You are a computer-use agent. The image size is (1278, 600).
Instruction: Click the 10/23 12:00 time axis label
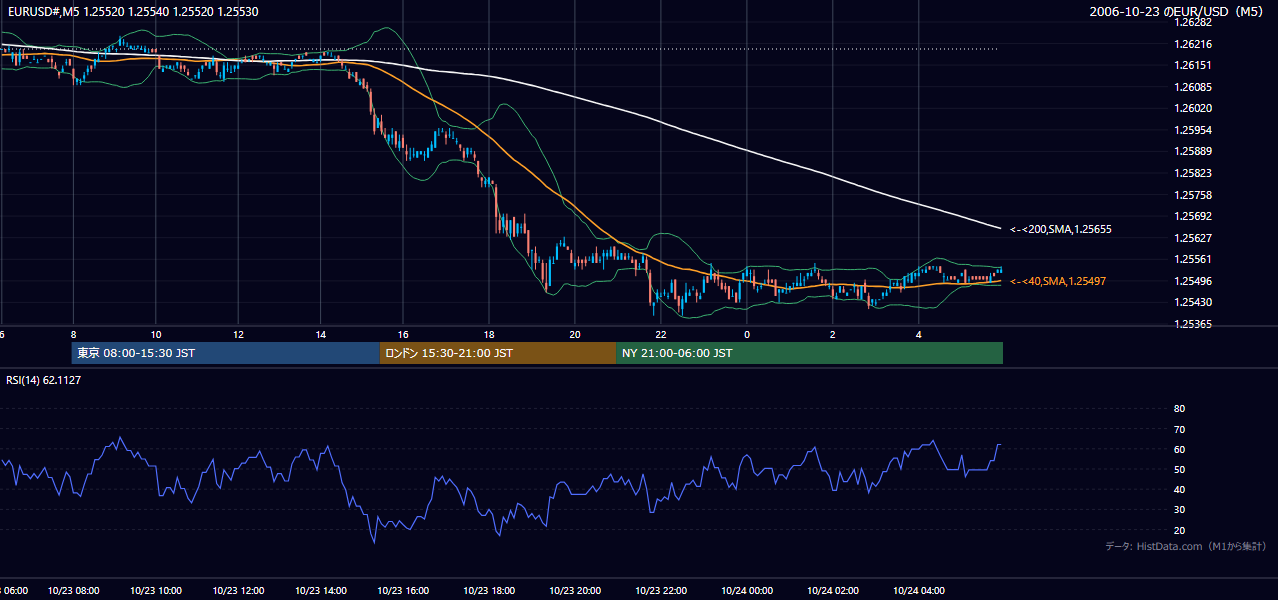point(238,591)
